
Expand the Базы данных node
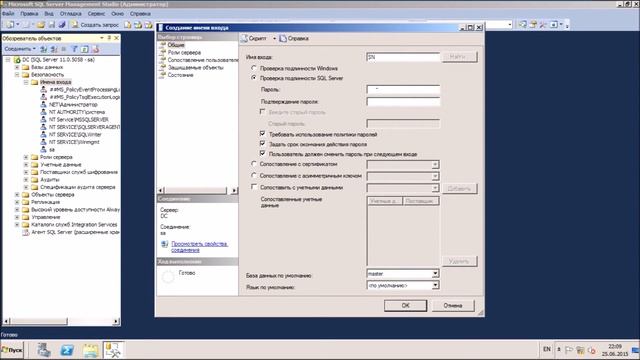17,67
